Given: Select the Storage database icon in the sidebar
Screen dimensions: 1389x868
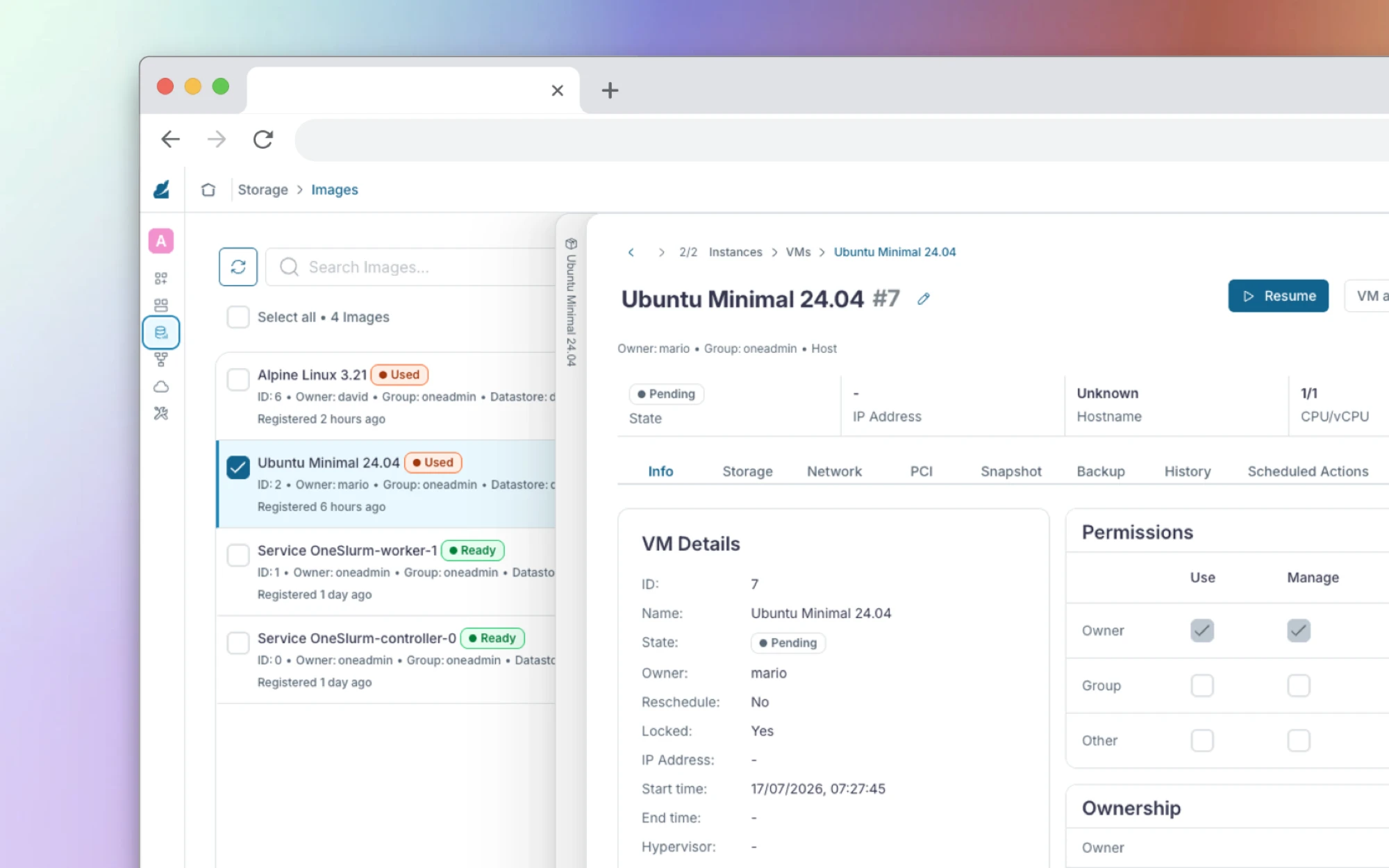Looking at the screenshot, I should 161,333.
